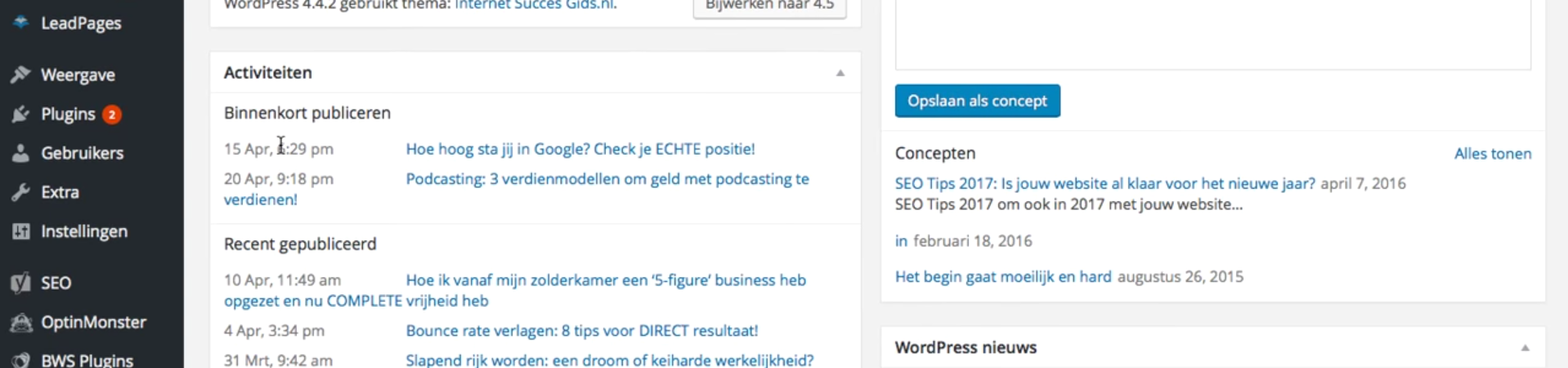Collapse the Activiteiten panel
The height and width of the screenshot is (368, 1568).
click(x=840, y=73)
